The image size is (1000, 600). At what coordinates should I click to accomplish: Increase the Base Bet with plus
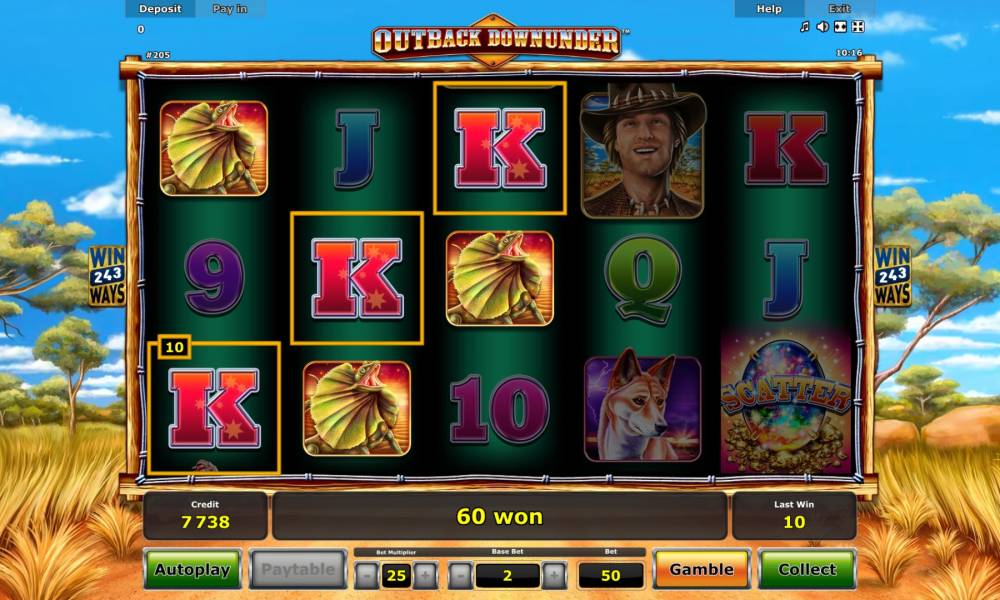click(x=554, y=576)
